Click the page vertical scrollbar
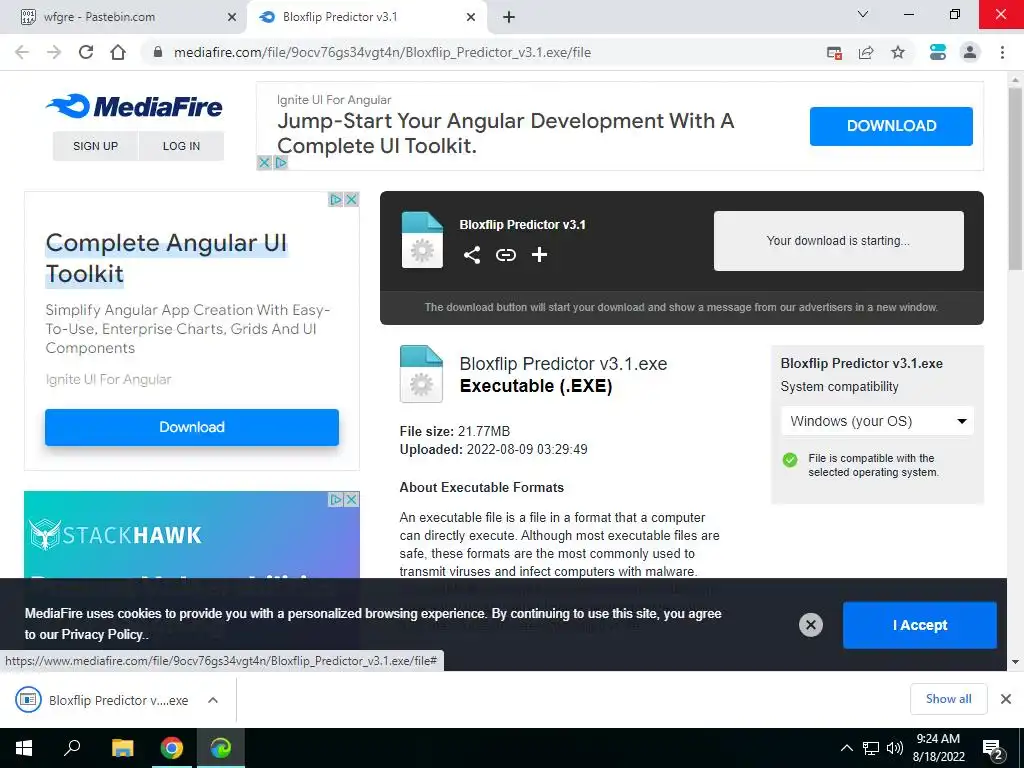Image resolution: width=1024 pixels, height=768 pixels. pos(1015,180)
